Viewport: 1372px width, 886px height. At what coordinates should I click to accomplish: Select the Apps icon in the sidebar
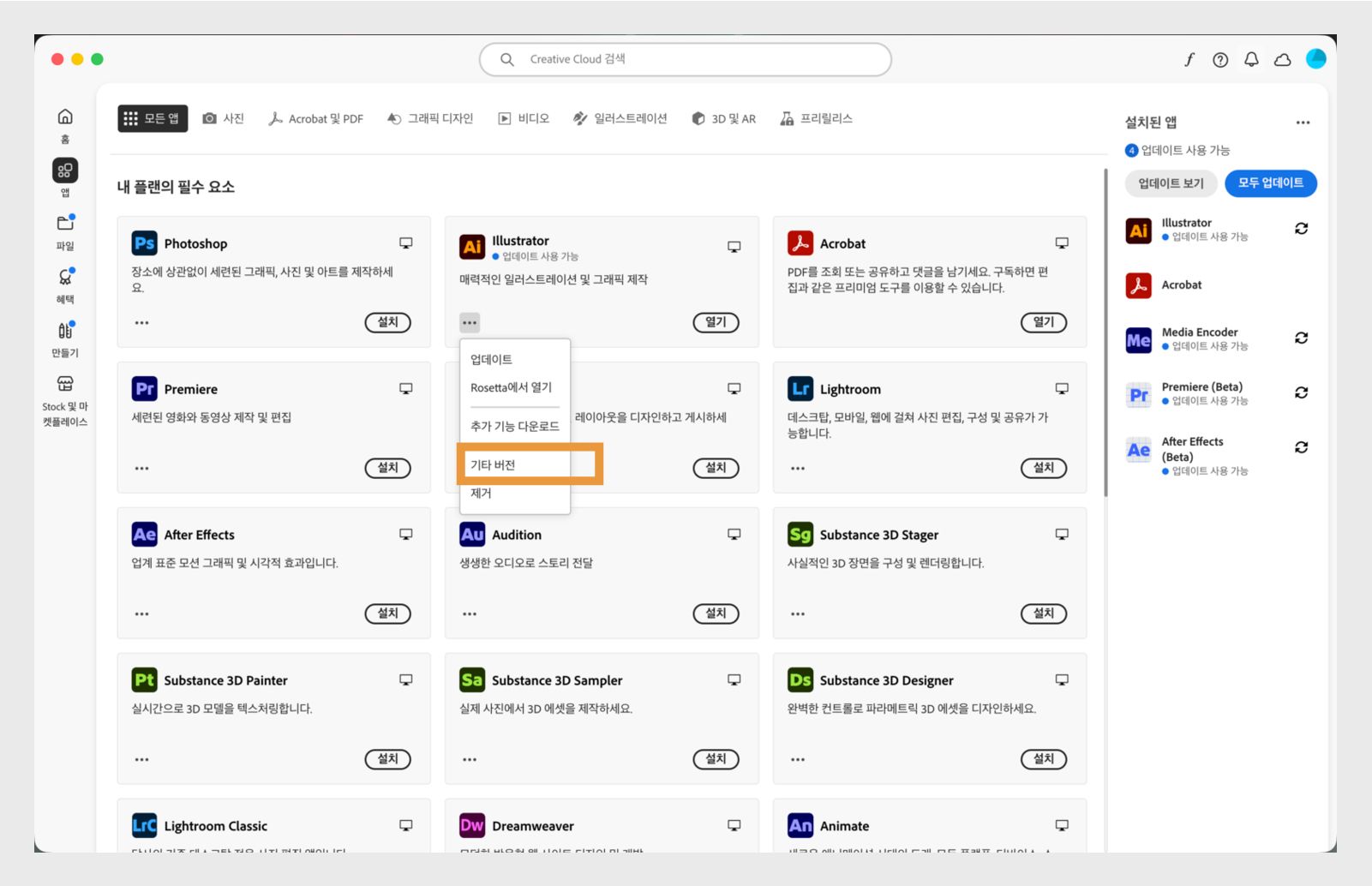pyautogui.click(x=65, y=170)
